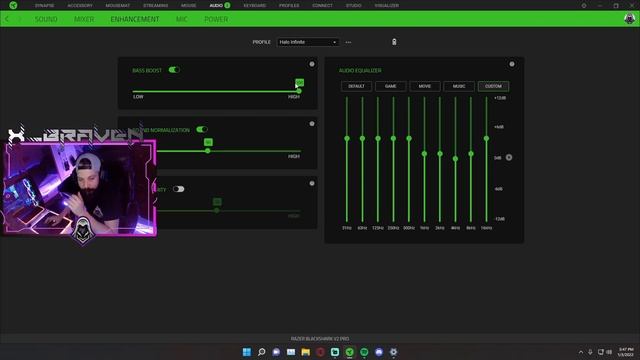Open Razer Synapse taskbar icon
Viewport: 640px width, 360px height.
tap(350, 352)
